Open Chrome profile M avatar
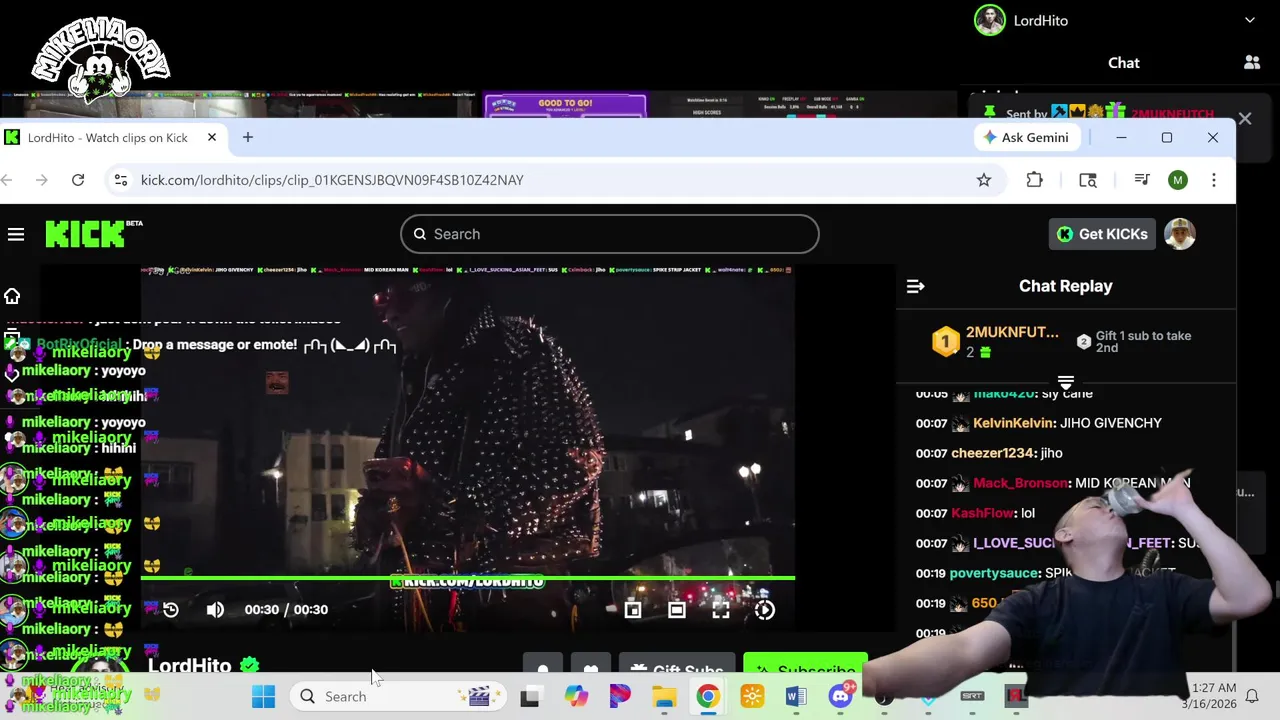Image resolution: width=1280 pixels, height=720 pixels. (1178, 180)
